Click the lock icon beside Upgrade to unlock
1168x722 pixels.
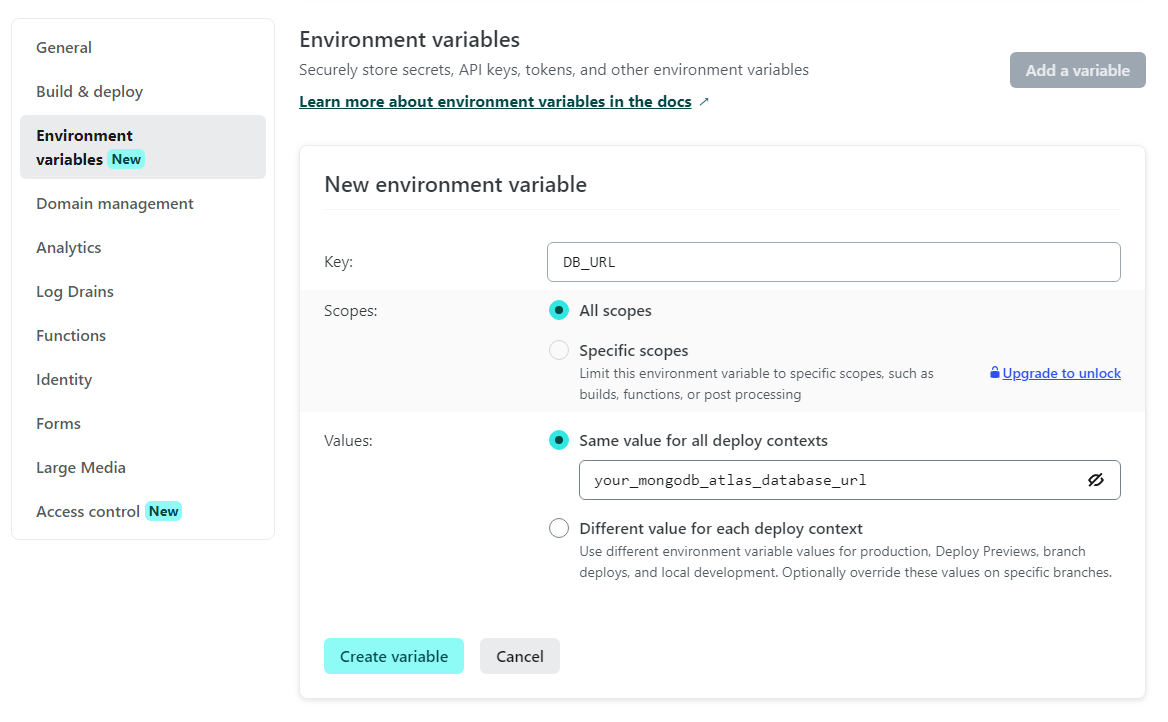[x=994, y=372]
